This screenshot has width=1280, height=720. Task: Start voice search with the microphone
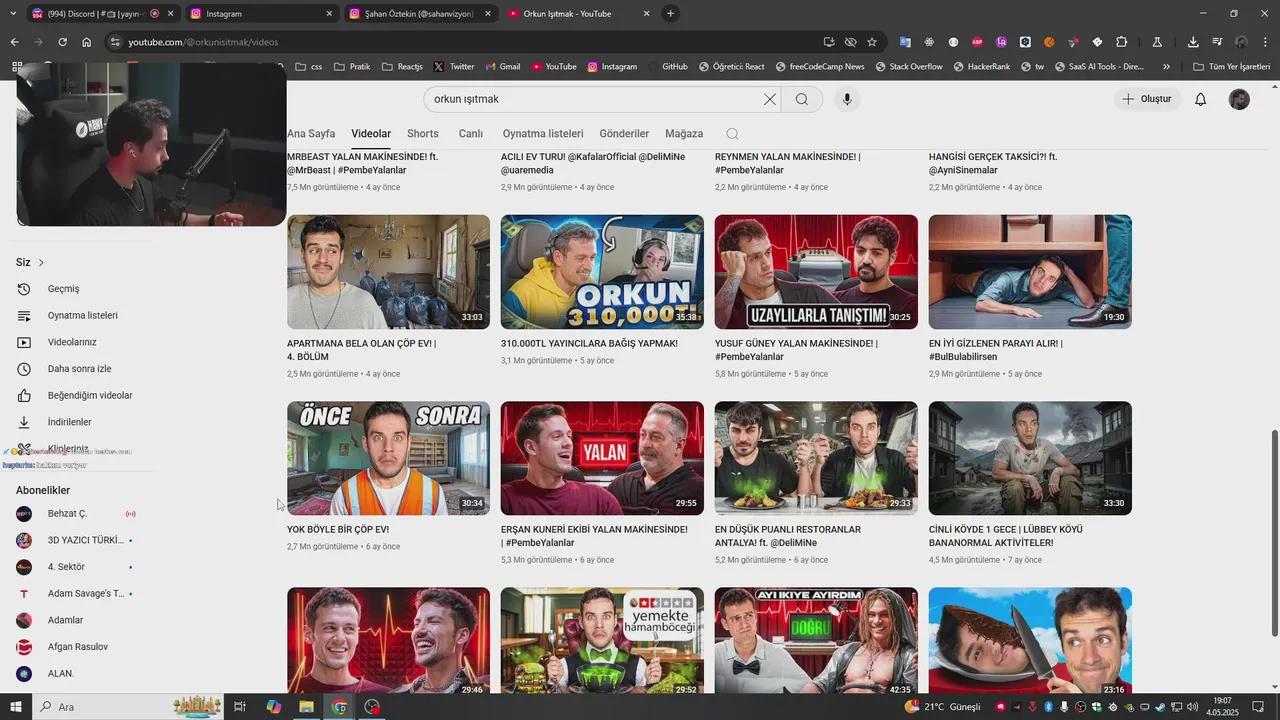(x=847, y=99)
